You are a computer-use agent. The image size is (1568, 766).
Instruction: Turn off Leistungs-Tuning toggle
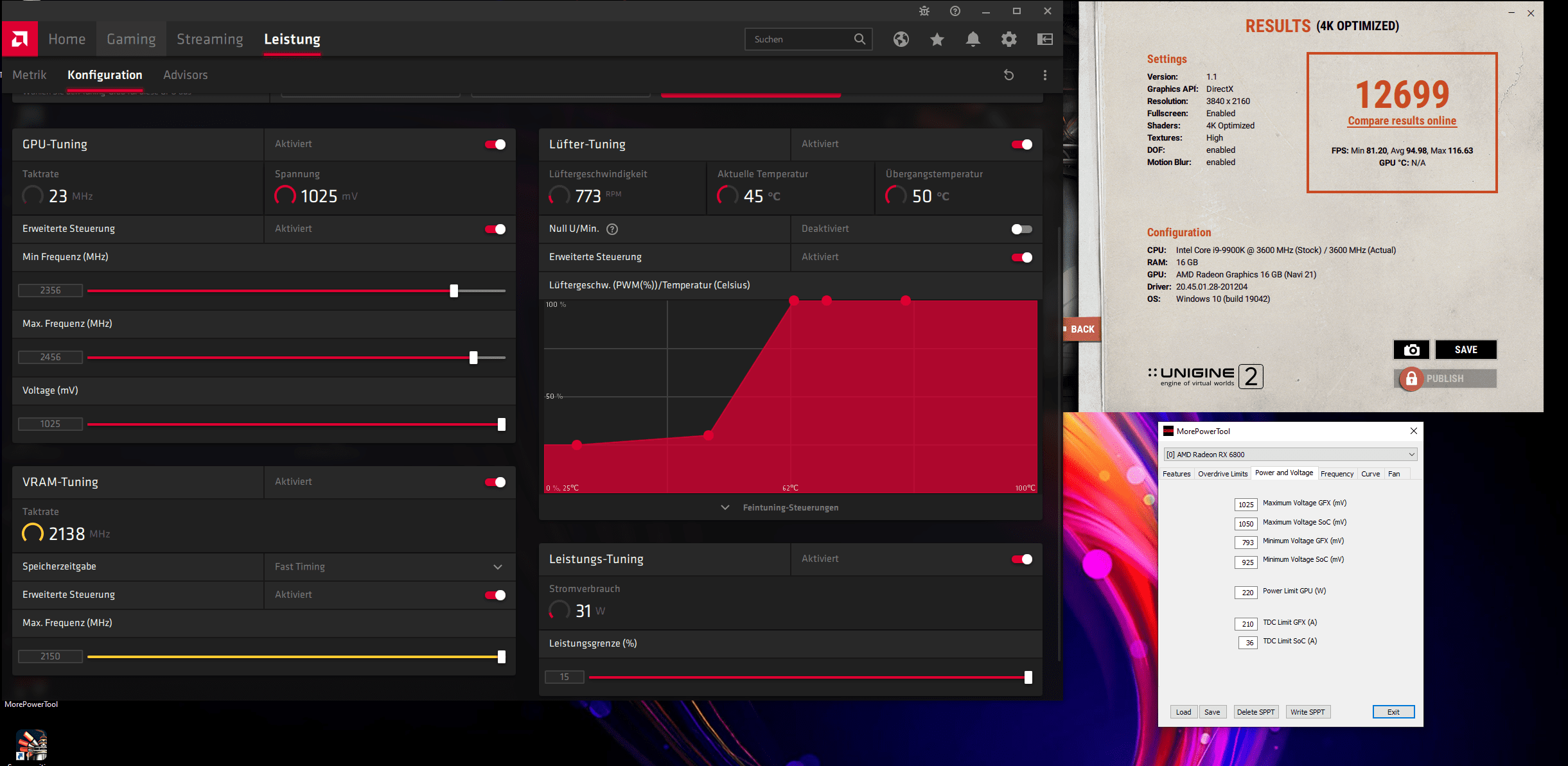1021,559
